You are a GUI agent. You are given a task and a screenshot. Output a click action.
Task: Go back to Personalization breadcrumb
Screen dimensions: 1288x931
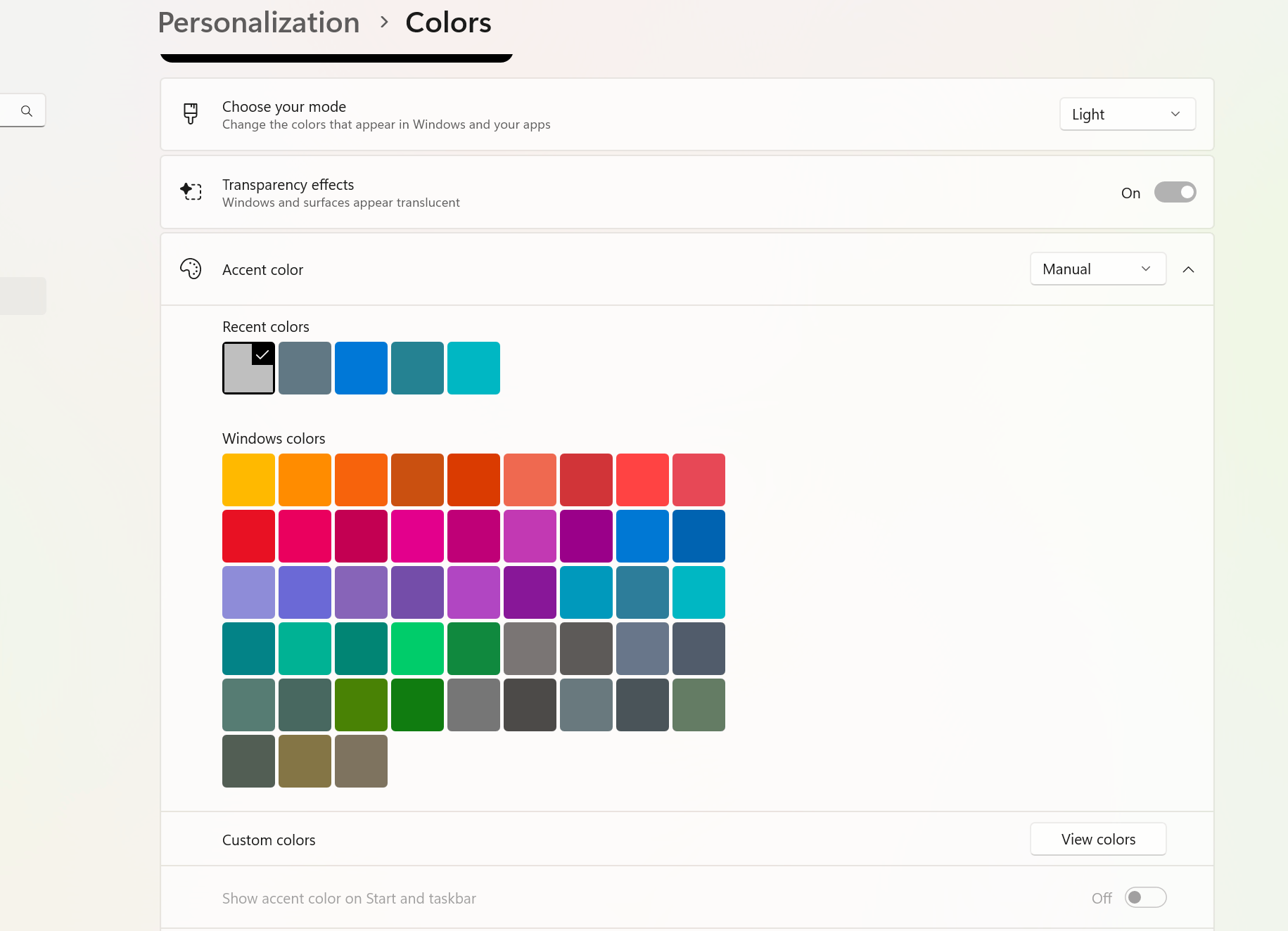tap(259, 23)
